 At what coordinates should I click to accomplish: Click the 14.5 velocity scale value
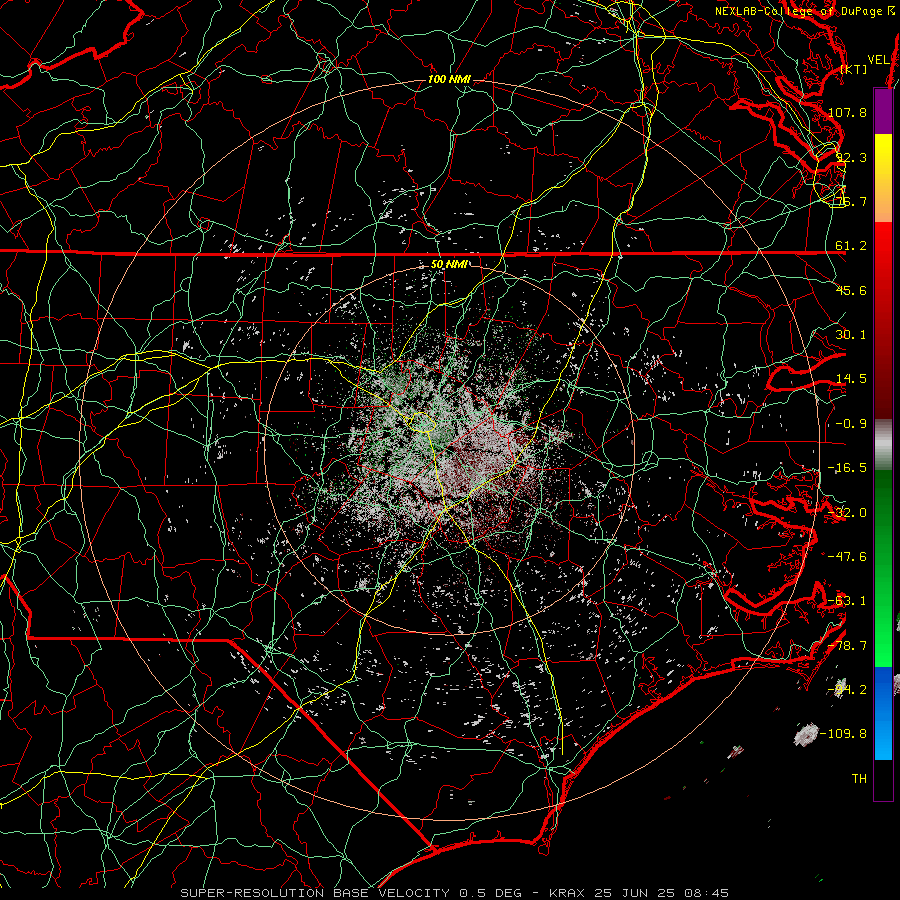(x=851, y=379)
